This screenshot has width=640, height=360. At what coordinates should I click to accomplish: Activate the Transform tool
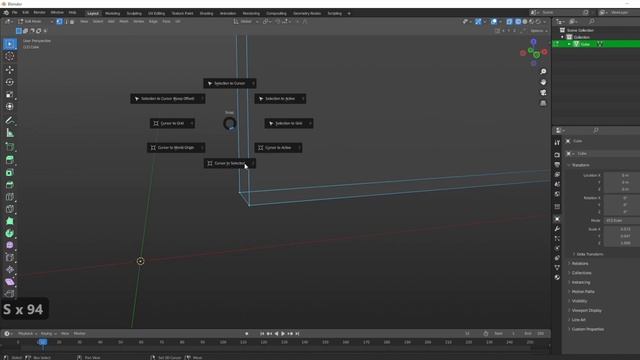pos(9,107)
